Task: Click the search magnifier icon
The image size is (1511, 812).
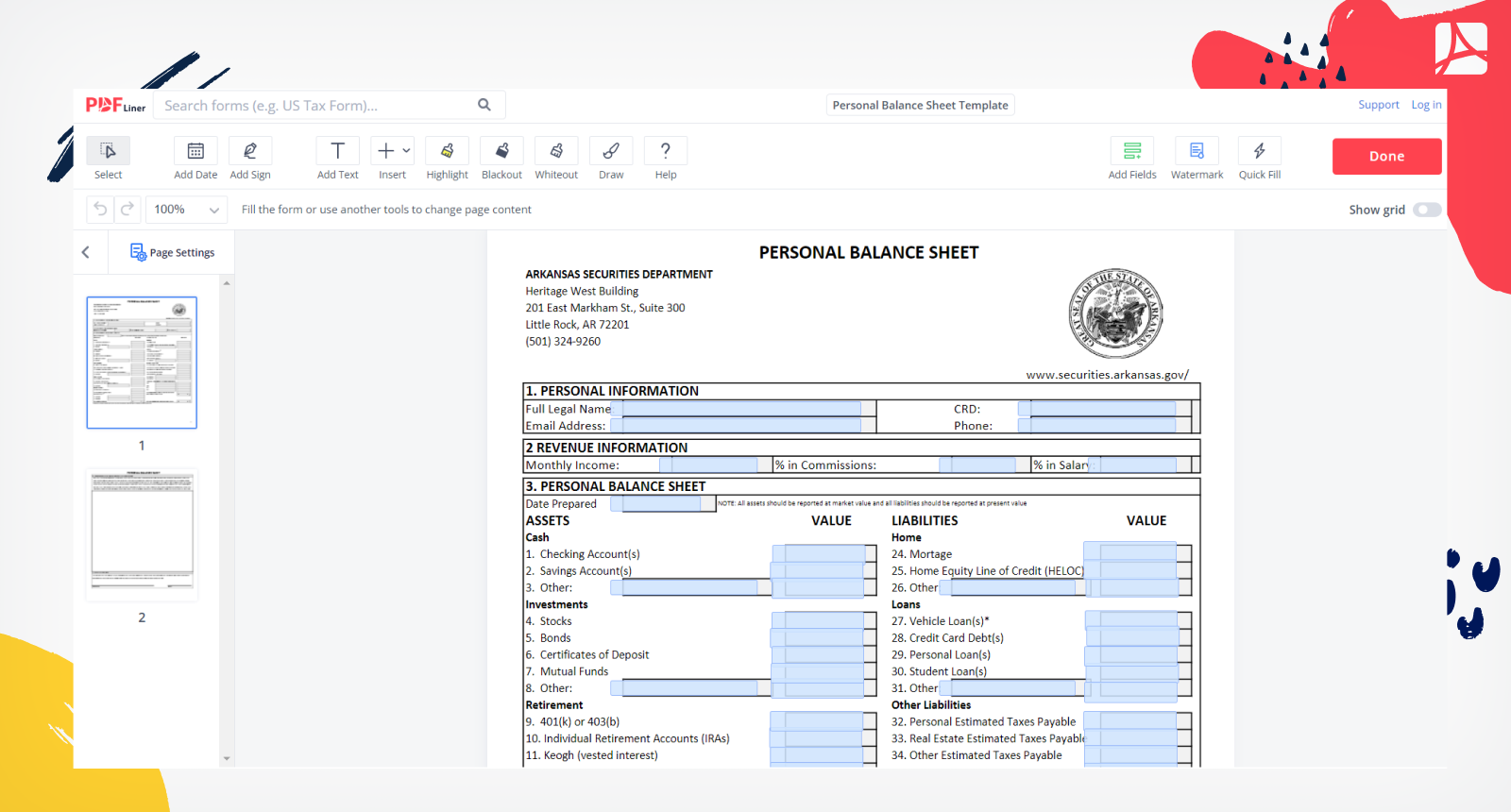Action: pyautogui.click(x=484, y=105)
